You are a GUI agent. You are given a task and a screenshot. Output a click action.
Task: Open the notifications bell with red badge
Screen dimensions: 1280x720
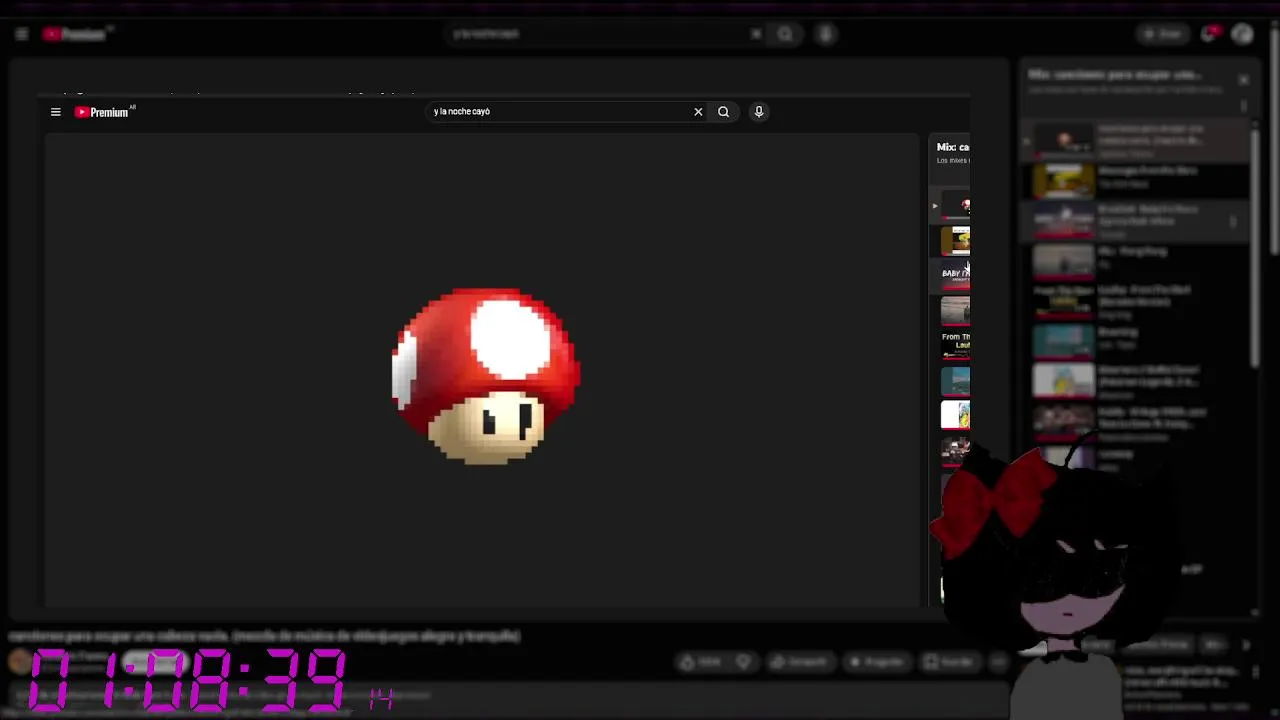1209,34
